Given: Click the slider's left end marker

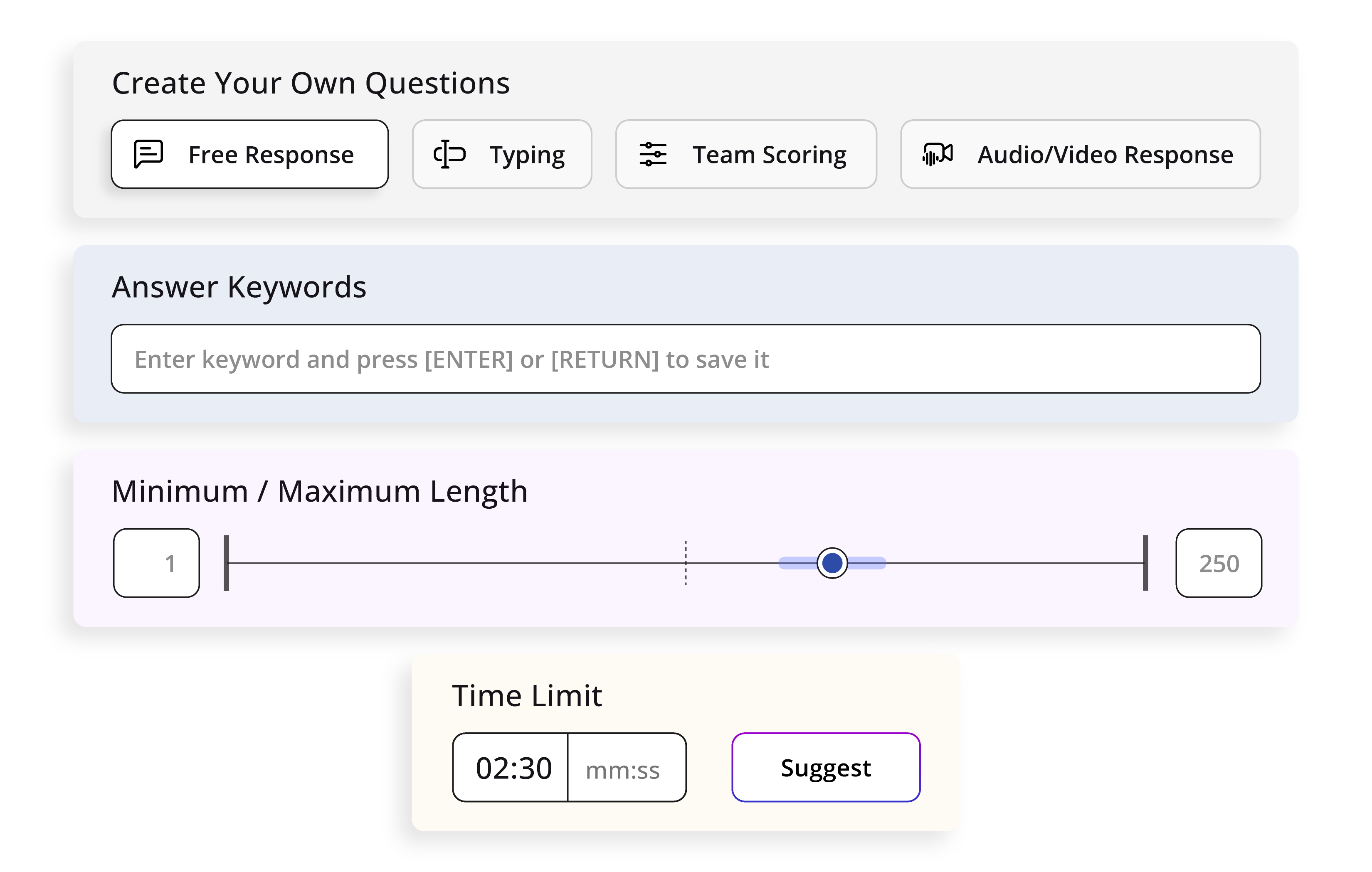Looking at the screenshot, I should (226, 563).
